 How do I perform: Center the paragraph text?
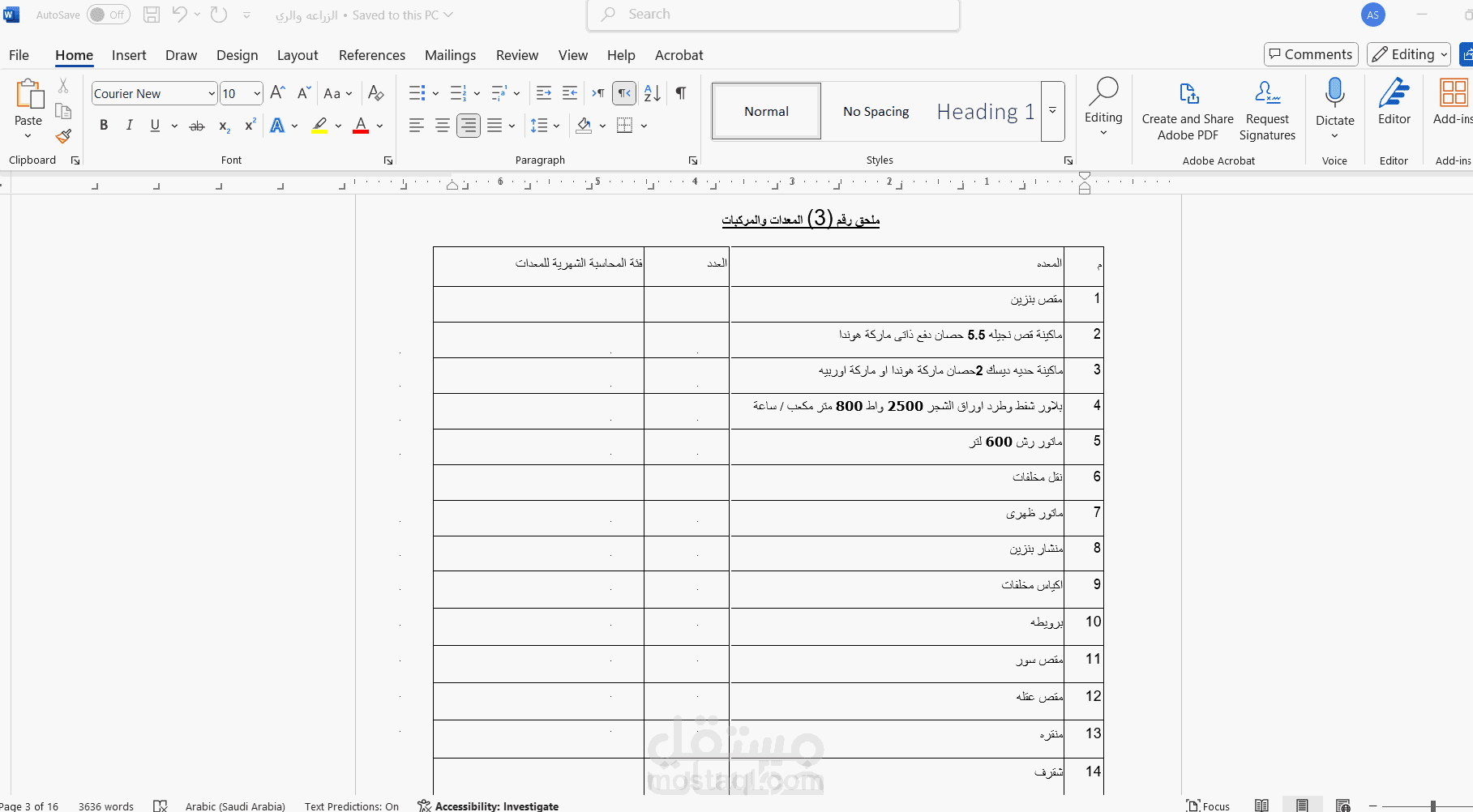tap(443, 126)
